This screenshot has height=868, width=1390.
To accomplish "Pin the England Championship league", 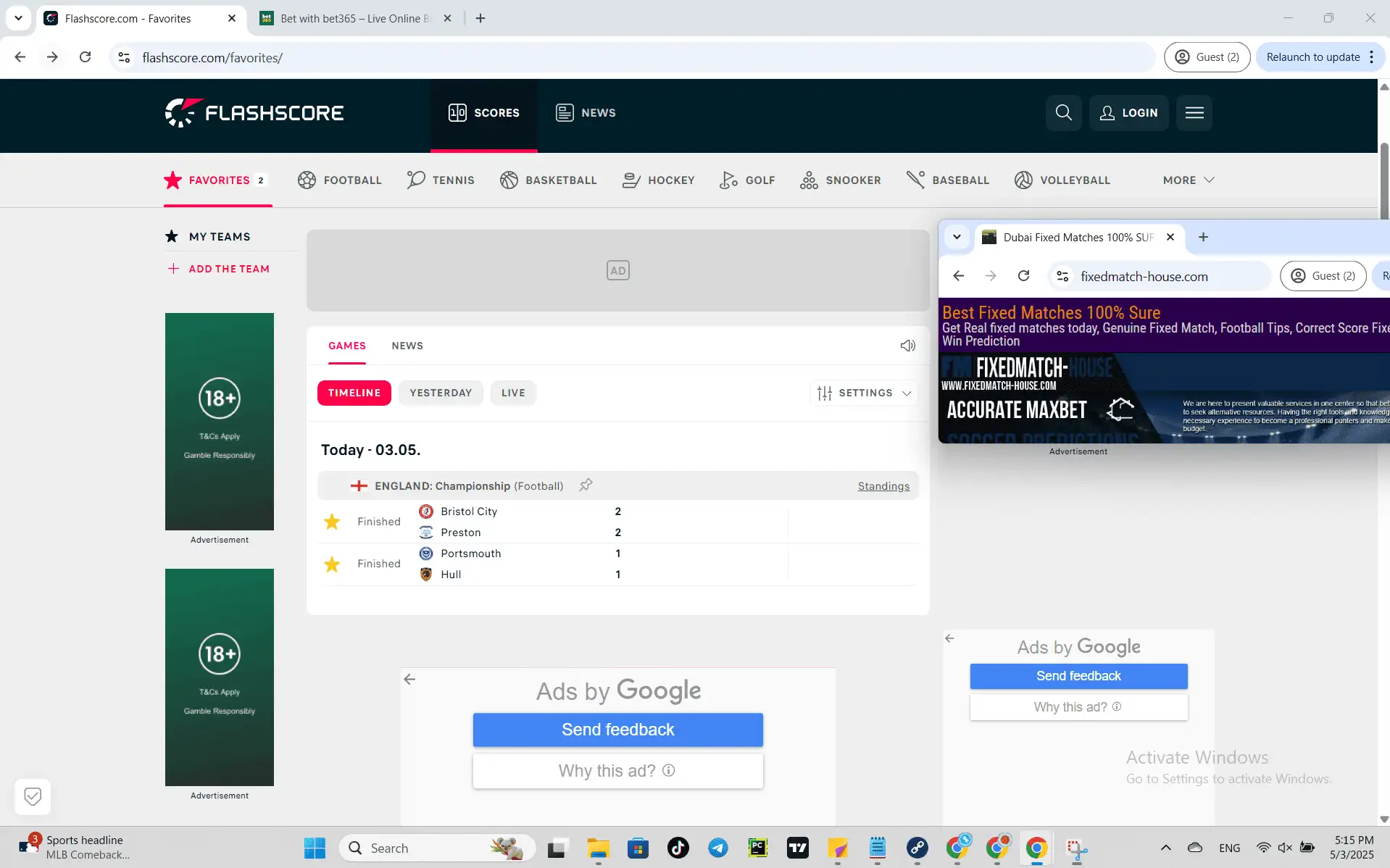I will (x=586, y=485).
